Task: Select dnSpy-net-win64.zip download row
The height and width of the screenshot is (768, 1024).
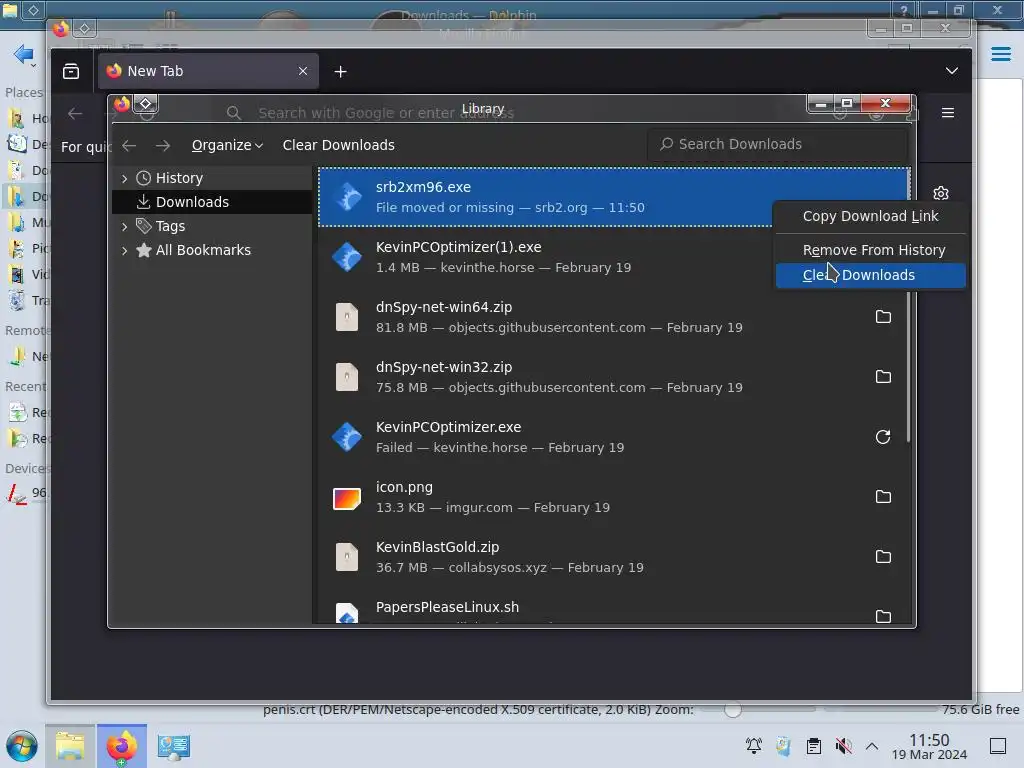Action: coord(614,317)
